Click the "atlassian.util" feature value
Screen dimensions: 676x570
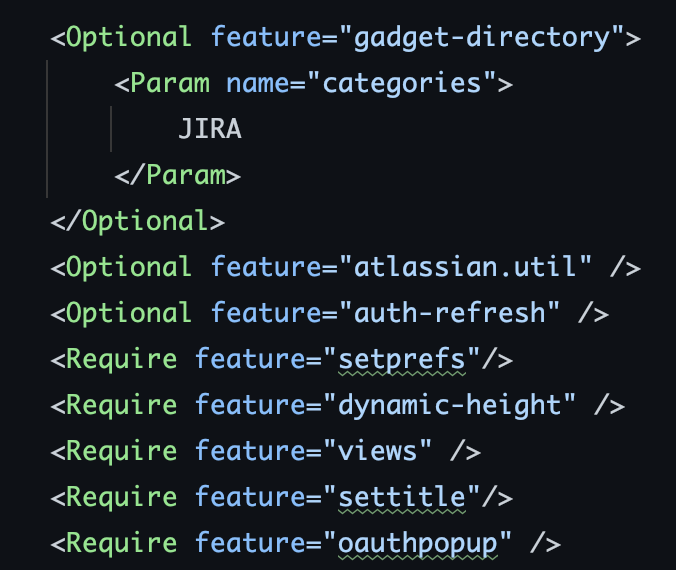pos(466,267)
